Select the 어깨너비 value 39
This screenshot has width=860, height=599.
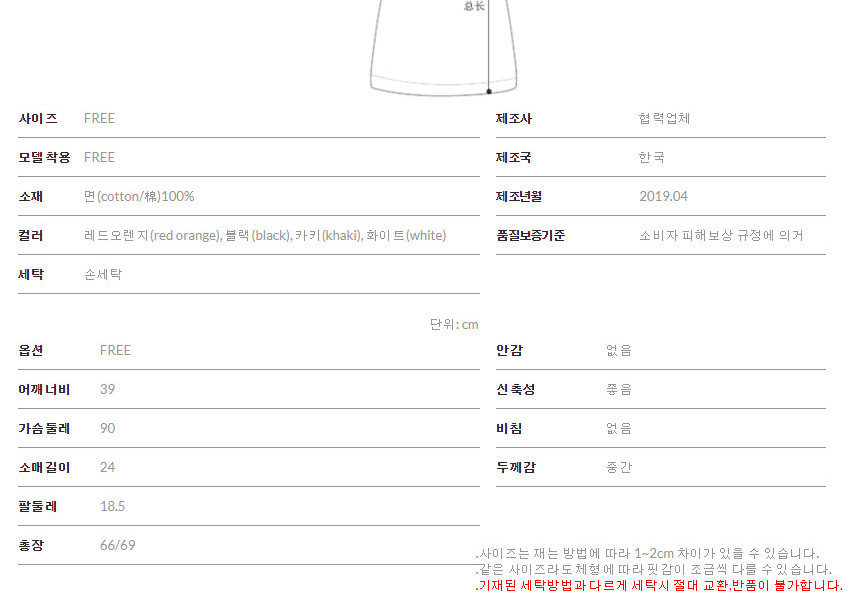[x=108, y=389]
